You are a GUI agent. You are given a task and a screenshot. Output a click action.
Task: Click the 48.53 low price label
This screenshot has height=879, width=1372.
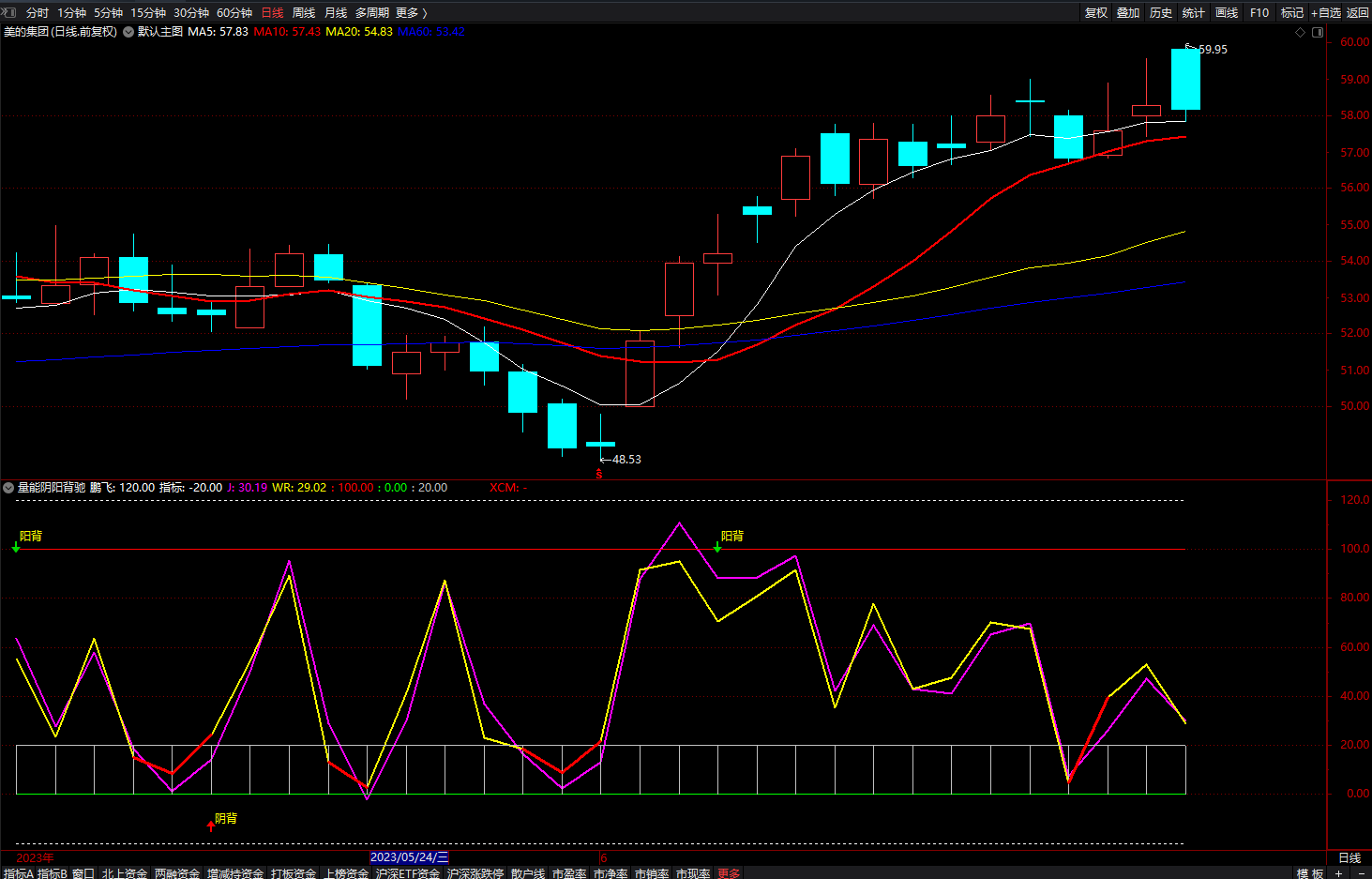click(626, 460)
